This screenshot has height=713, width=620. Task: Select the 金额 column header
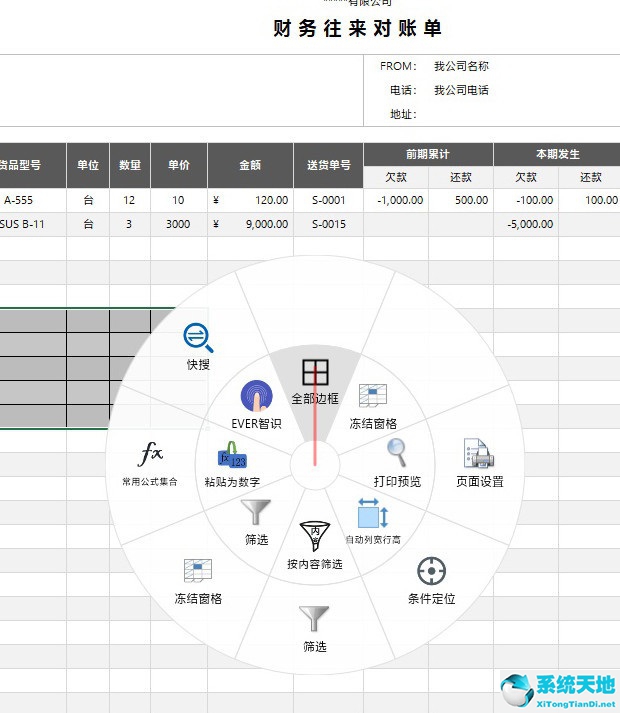click(250, 165)
